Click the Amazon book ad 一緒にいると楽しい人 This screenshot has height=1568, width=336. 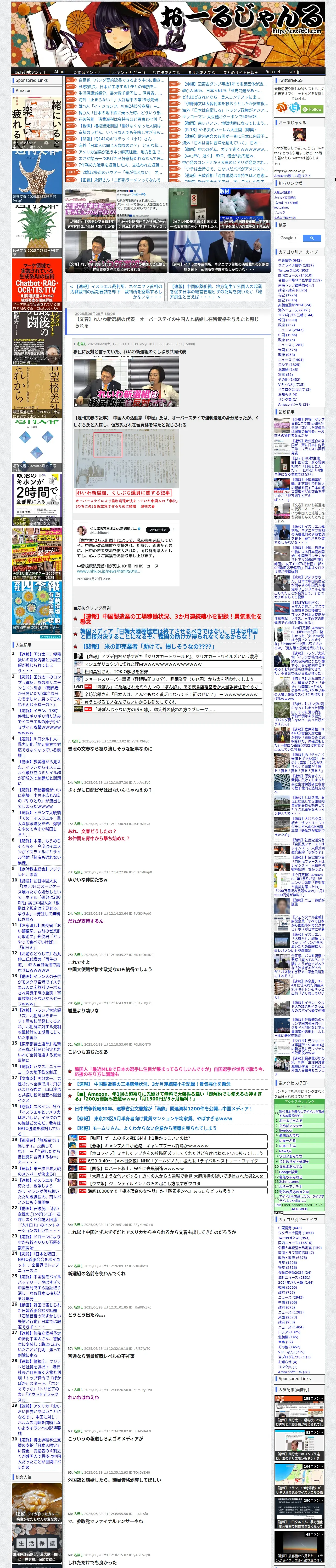(x=37, y=122)
